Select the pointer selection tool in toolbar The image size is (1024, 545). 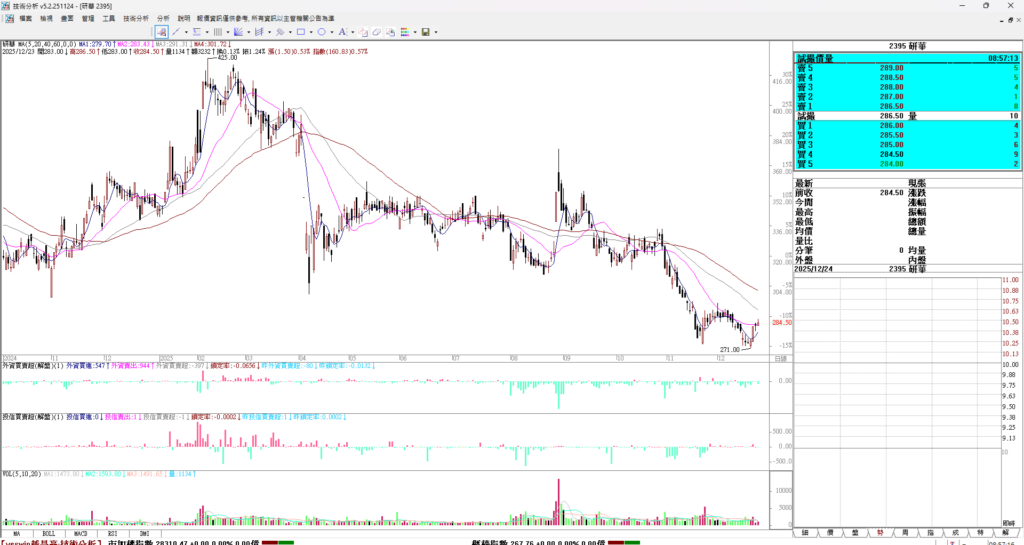click(161, 32)
